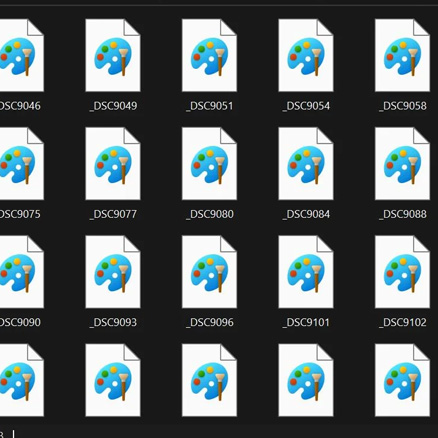The height and width of the screenshot is (438, 438).
Task: Click the file name _DSC9077
Action: click(113, 214)
